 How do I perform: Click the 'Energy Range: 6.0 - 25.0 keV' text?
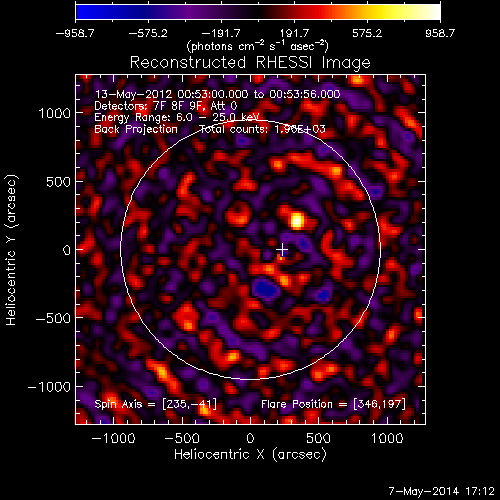pyautogui.click(x=177, y=117)
